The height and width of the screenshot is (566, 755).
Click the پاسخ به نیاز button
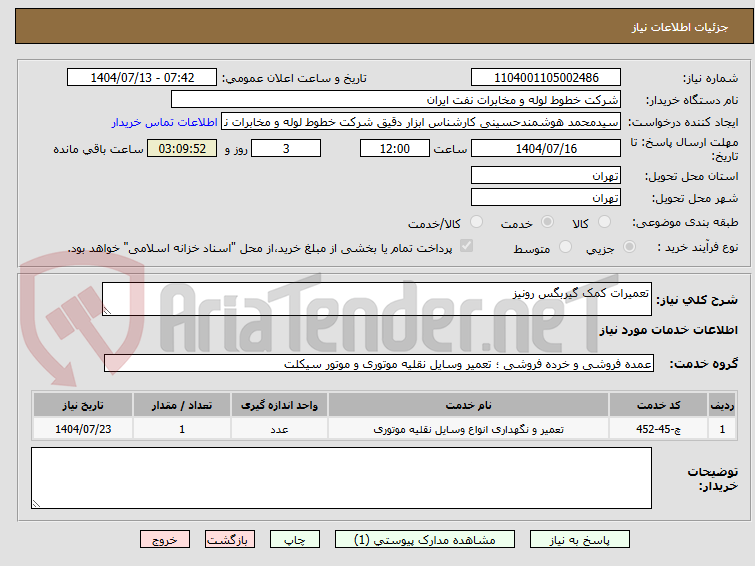click(580, 540)
